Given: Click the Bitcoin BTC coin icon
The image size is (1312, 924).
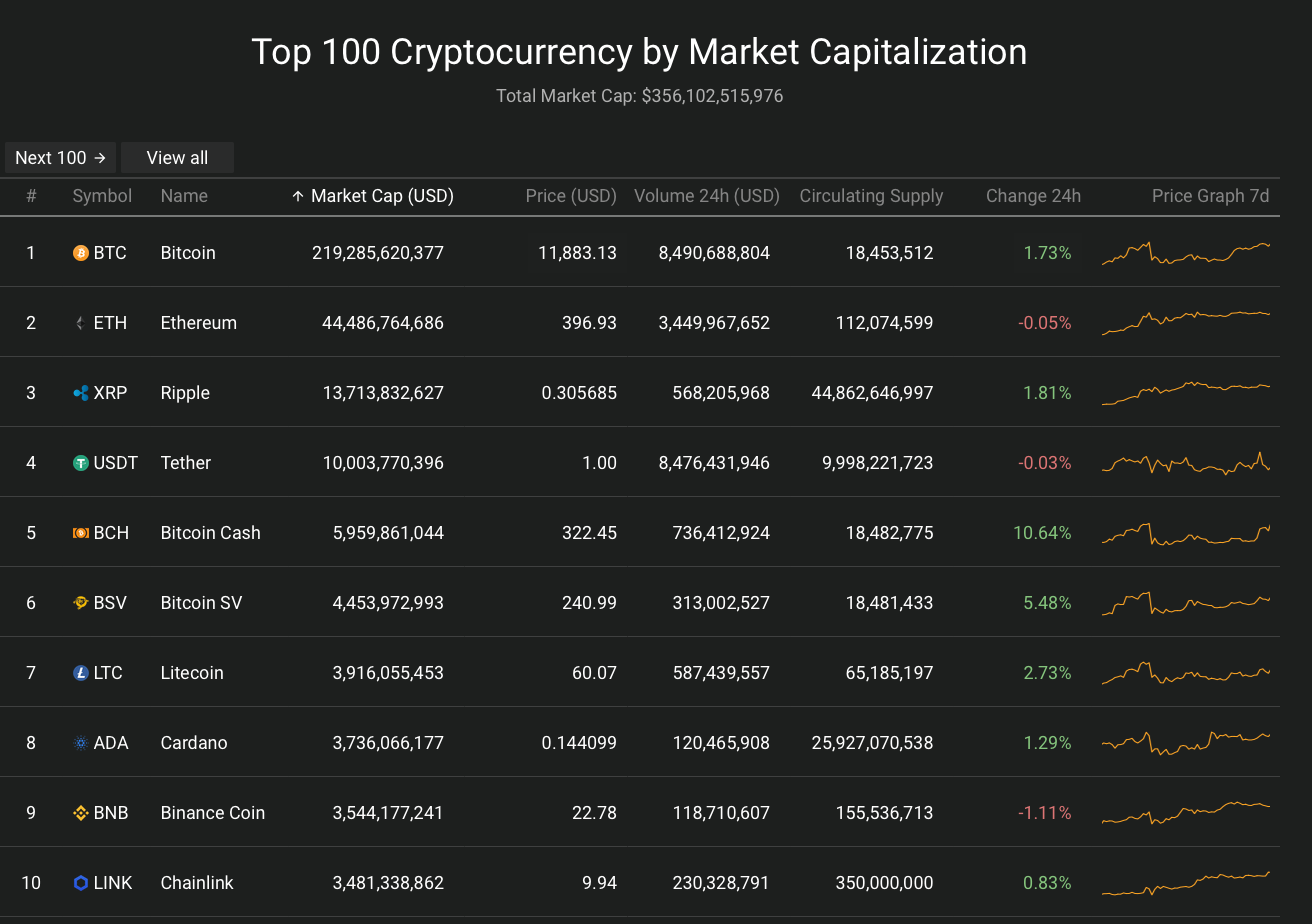Looking at the screenshot, I should coord(81,253).
